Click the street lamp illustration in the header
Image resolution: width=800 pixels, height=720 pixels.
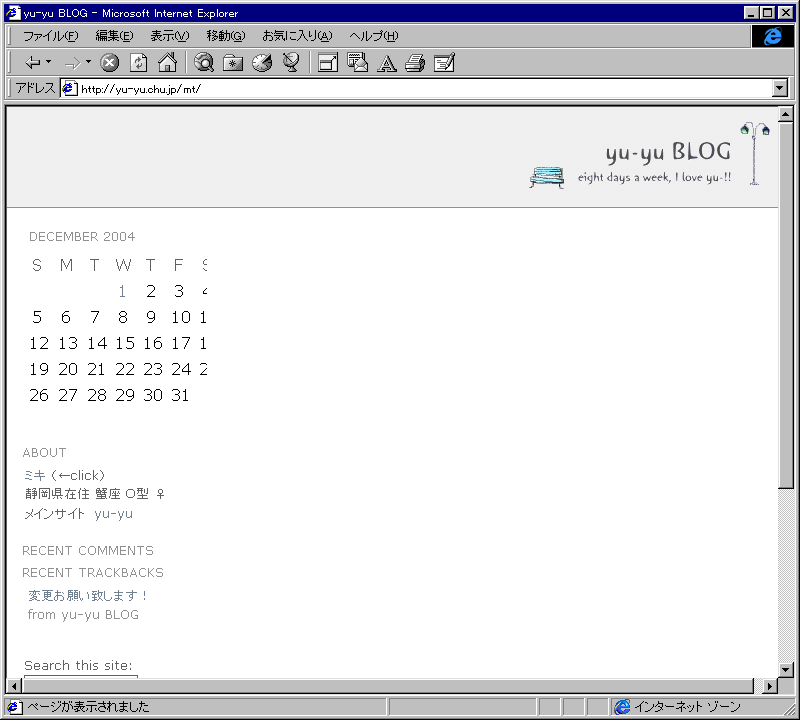point(755,153)
